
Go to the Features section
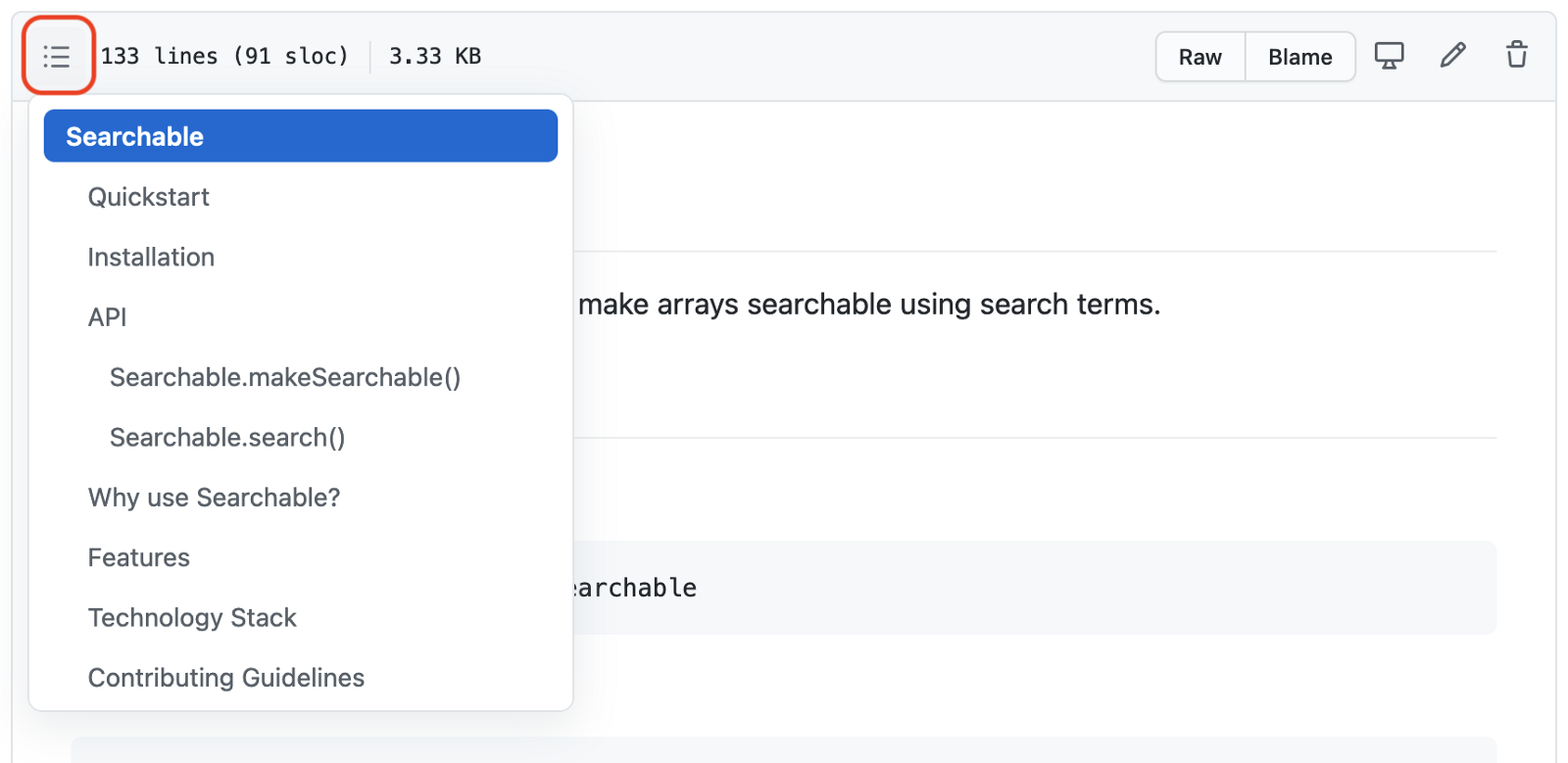click(139, 557)
